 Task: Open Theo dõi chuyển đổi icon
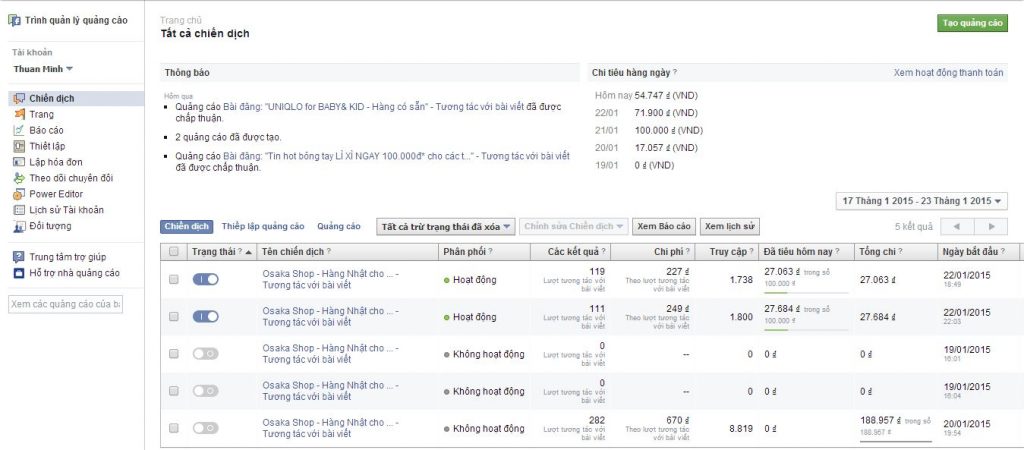tap(19, 178)
